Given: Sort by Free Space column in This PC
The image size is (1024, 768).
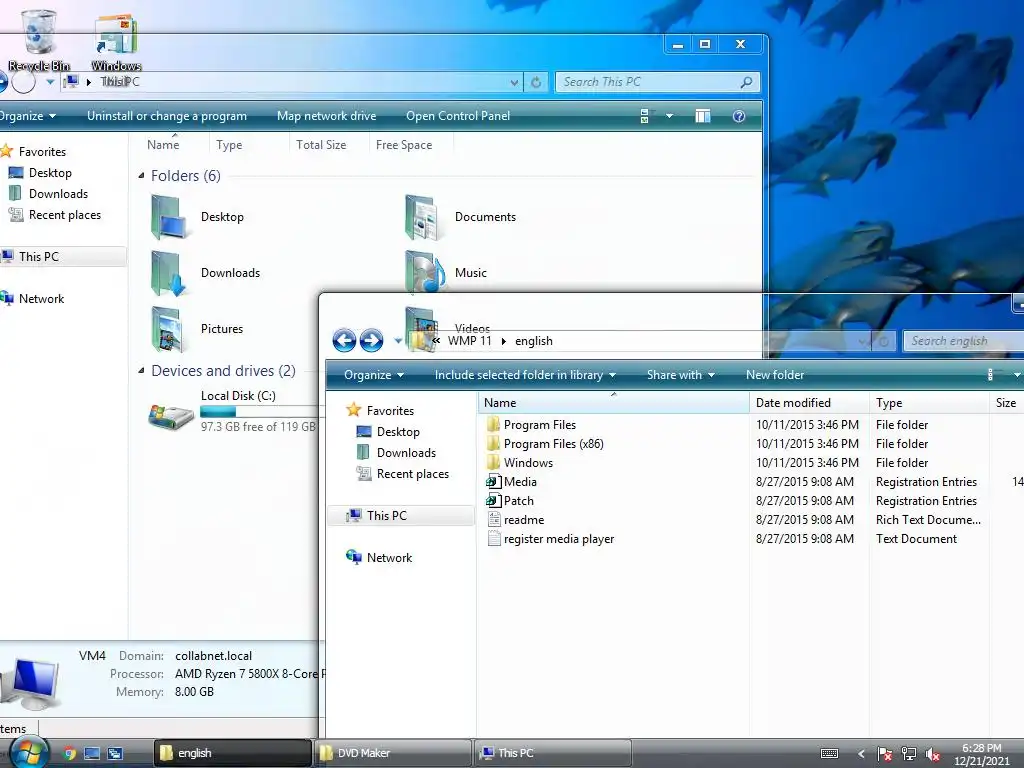Looking at the screenshot, I should [411, 145].
